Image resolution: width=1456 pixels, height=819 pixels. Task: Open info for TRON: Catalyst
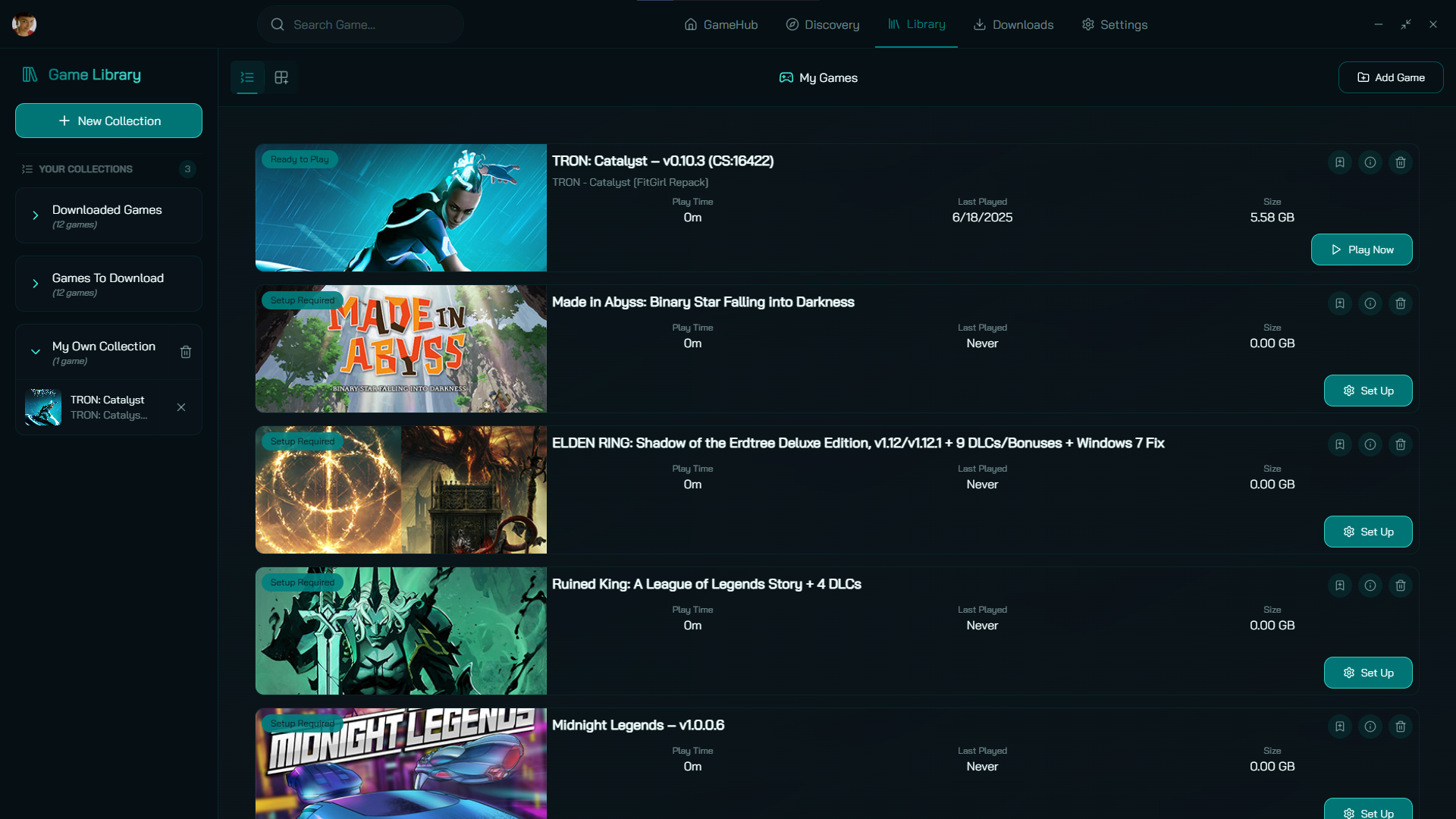(x=1370, y=162)
